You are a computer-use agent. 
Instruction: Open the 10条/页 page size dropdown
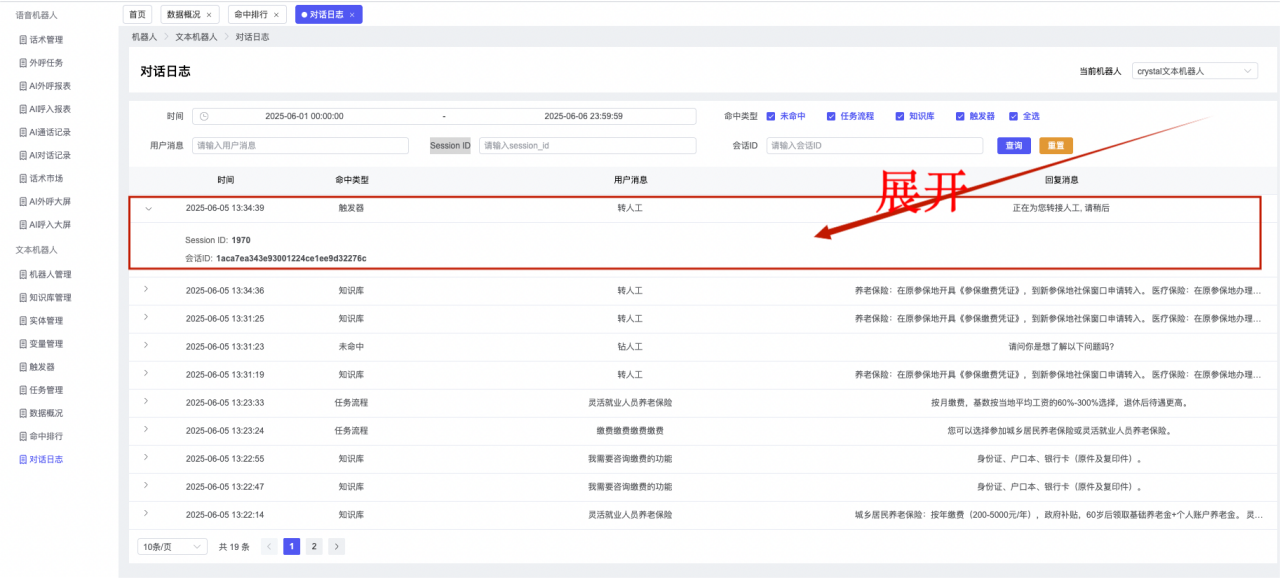[x=172, y=547]
